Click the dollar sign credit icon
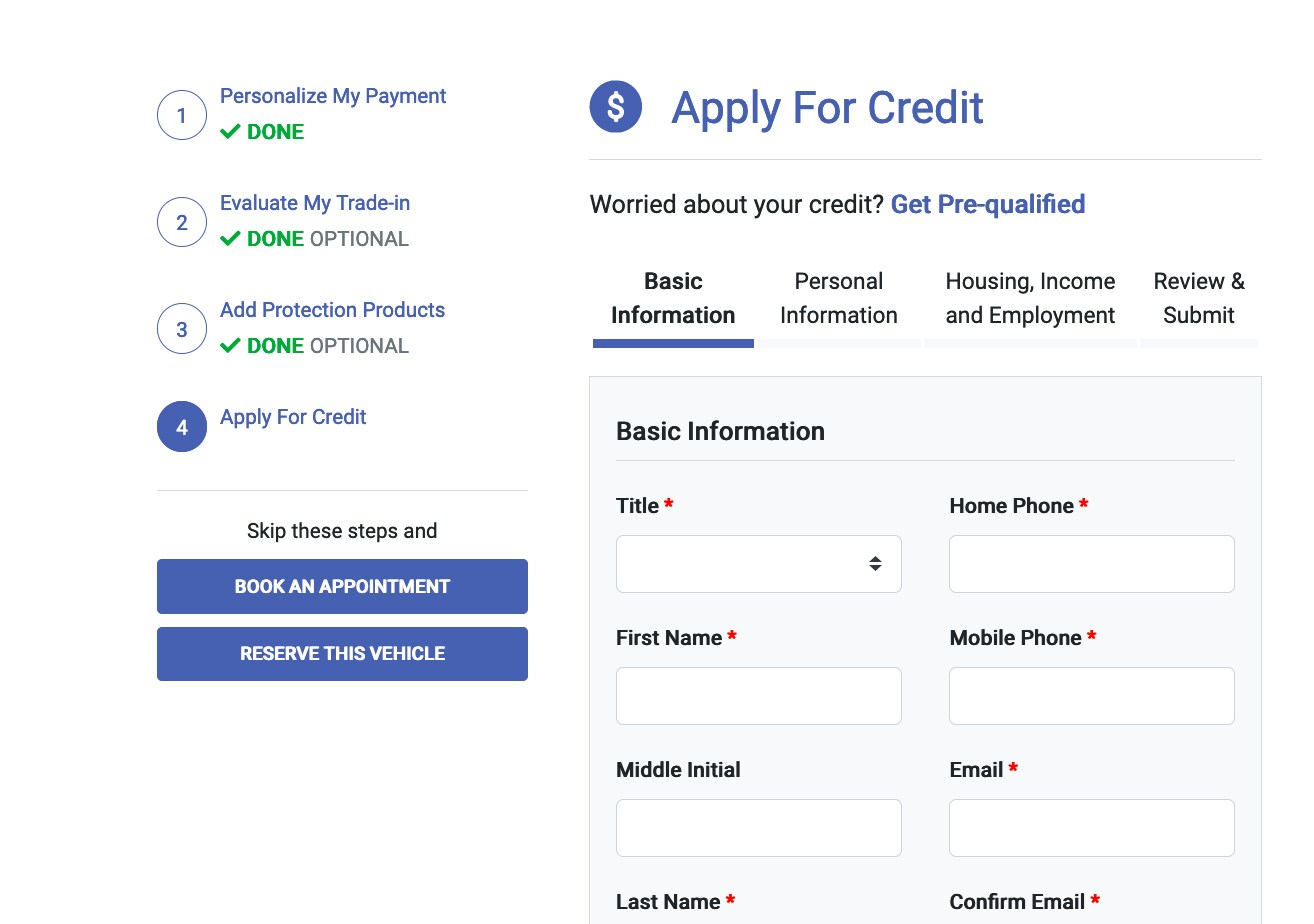 click(x=616, y=107)
